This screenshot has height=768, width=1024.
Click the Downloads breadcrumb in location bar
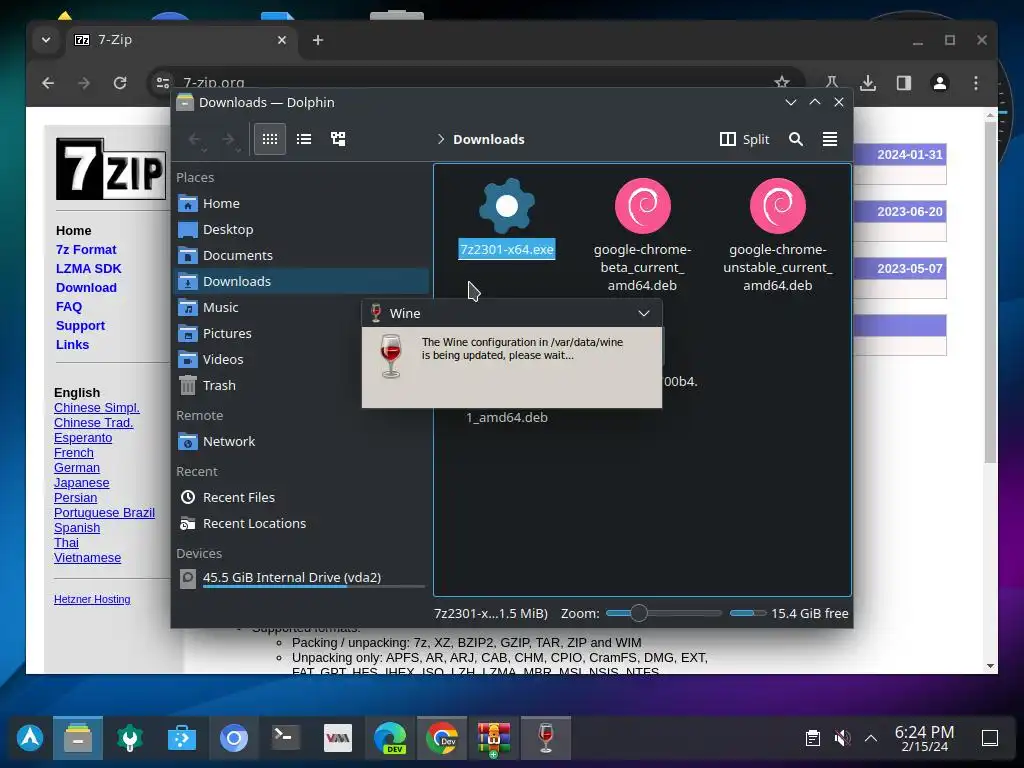[x=488, y=139]
